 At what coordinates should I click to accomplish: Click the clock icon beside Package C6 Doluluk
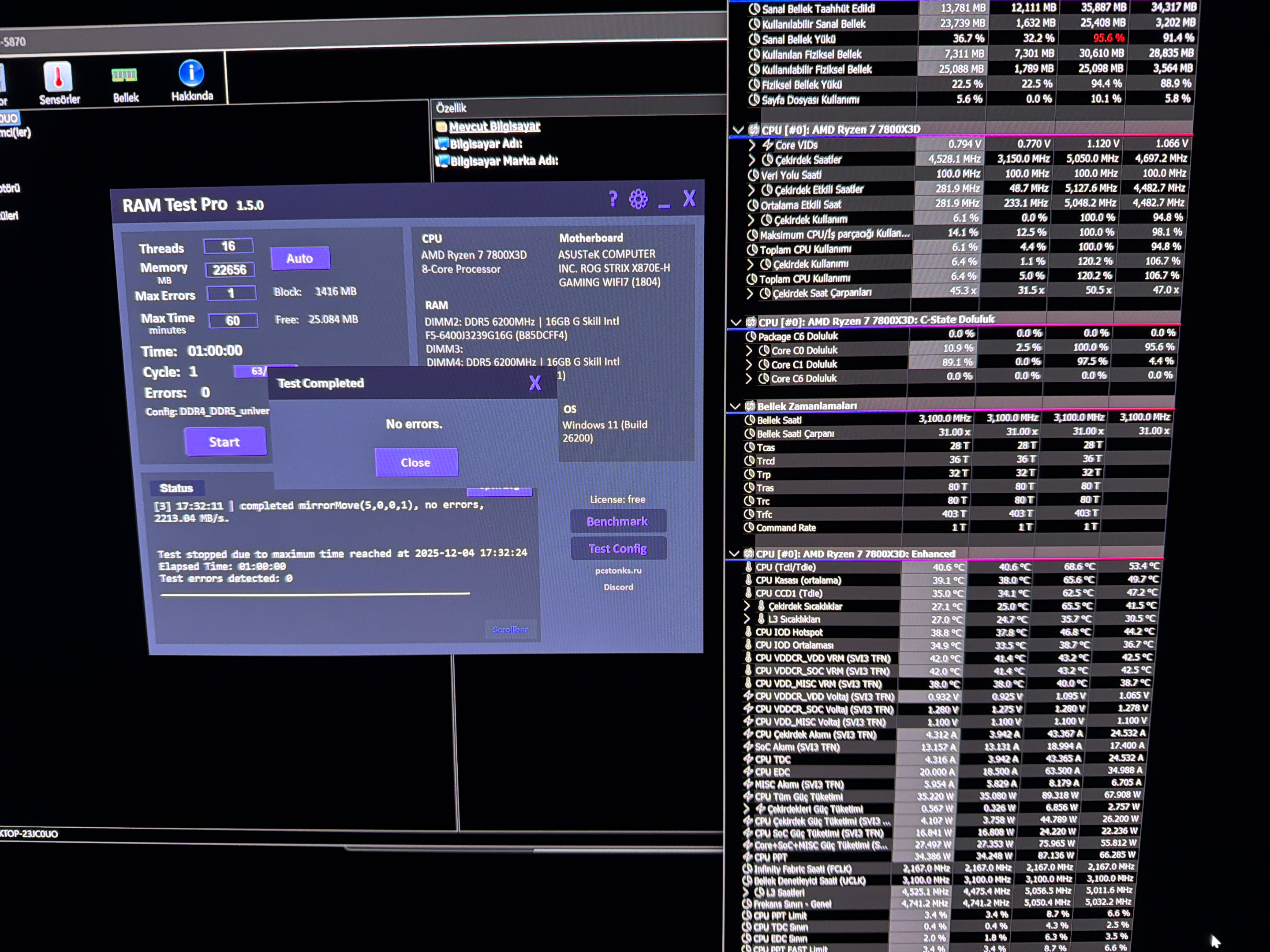point(751,336)
